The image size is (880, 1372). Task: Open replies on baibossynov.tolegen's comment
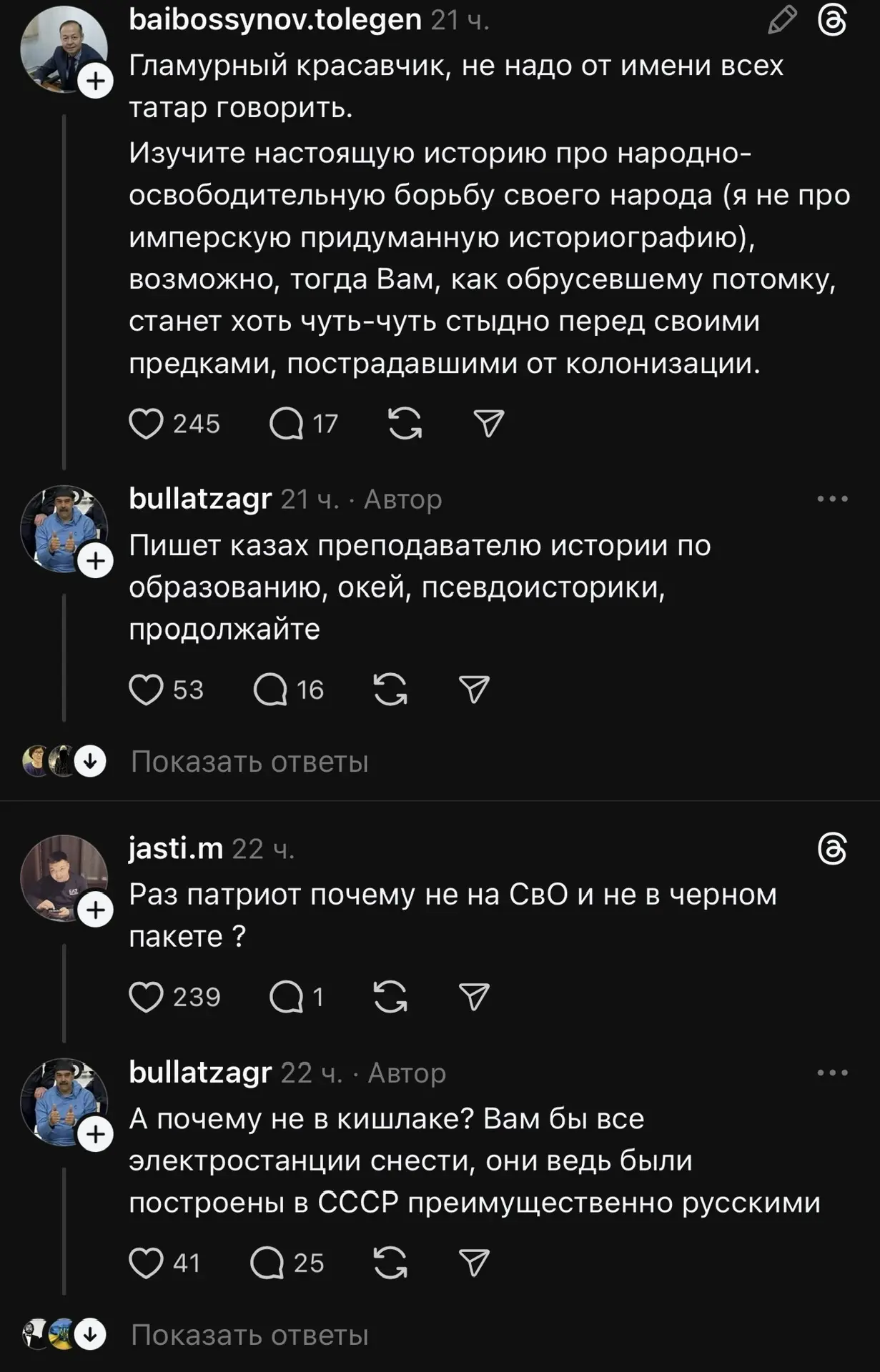click(287, 424)
